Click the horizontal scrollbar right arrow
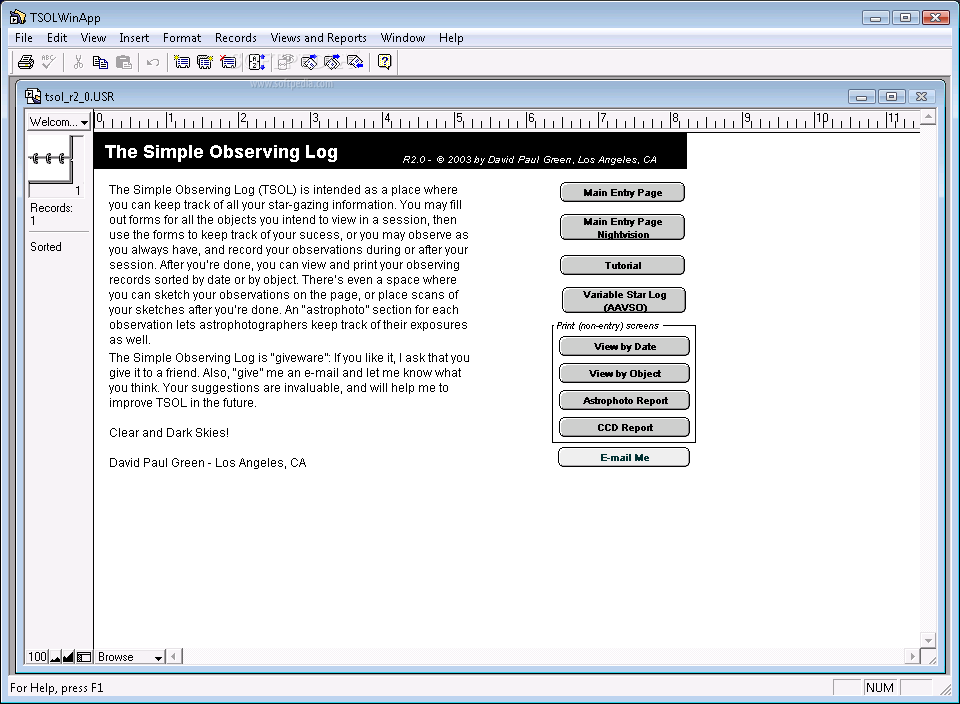This screenshot has height=704, width=960. (912, 657)
